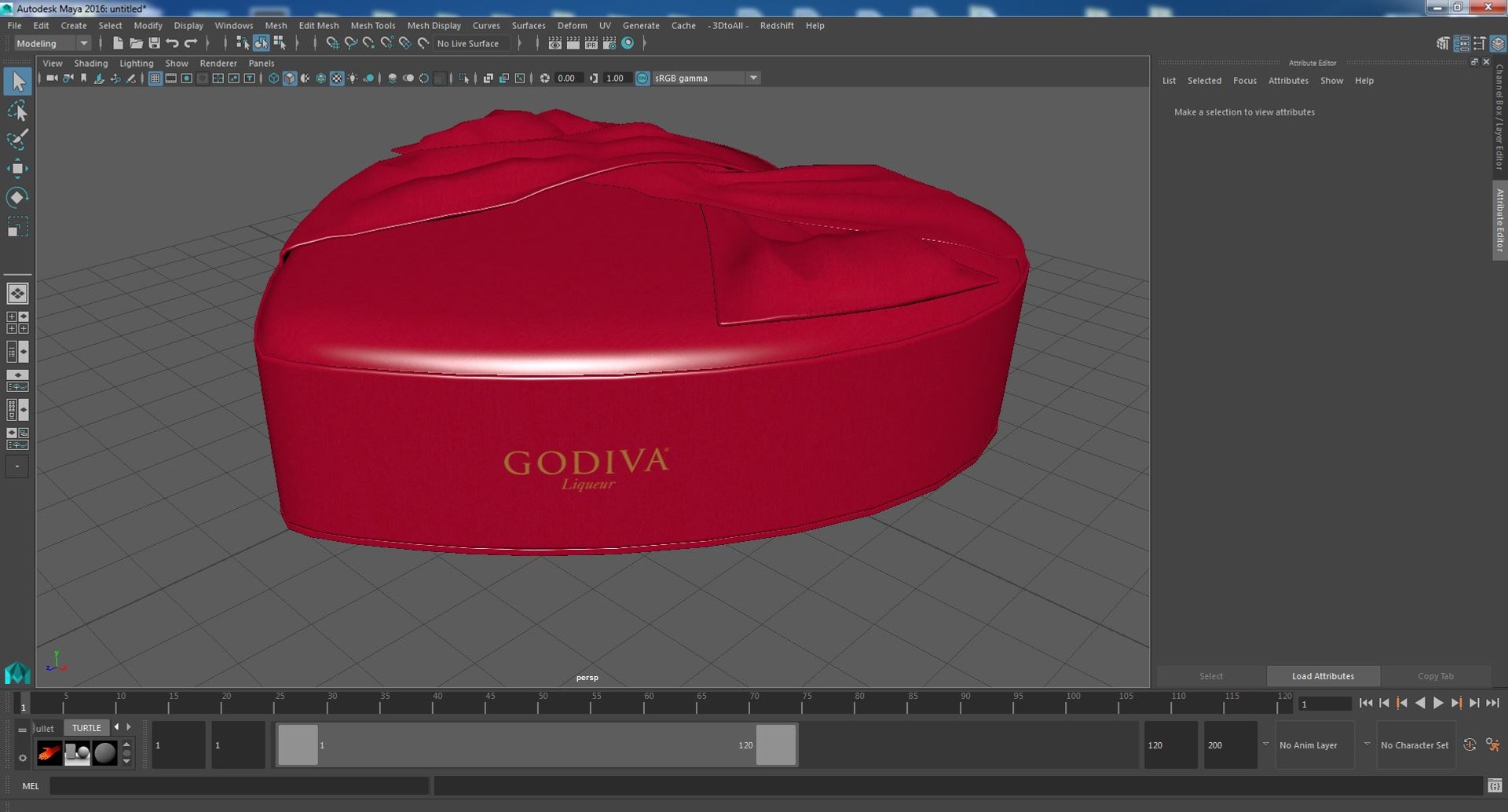
Task: Toggle use all lights in viewport
Action: pos(353,78)
